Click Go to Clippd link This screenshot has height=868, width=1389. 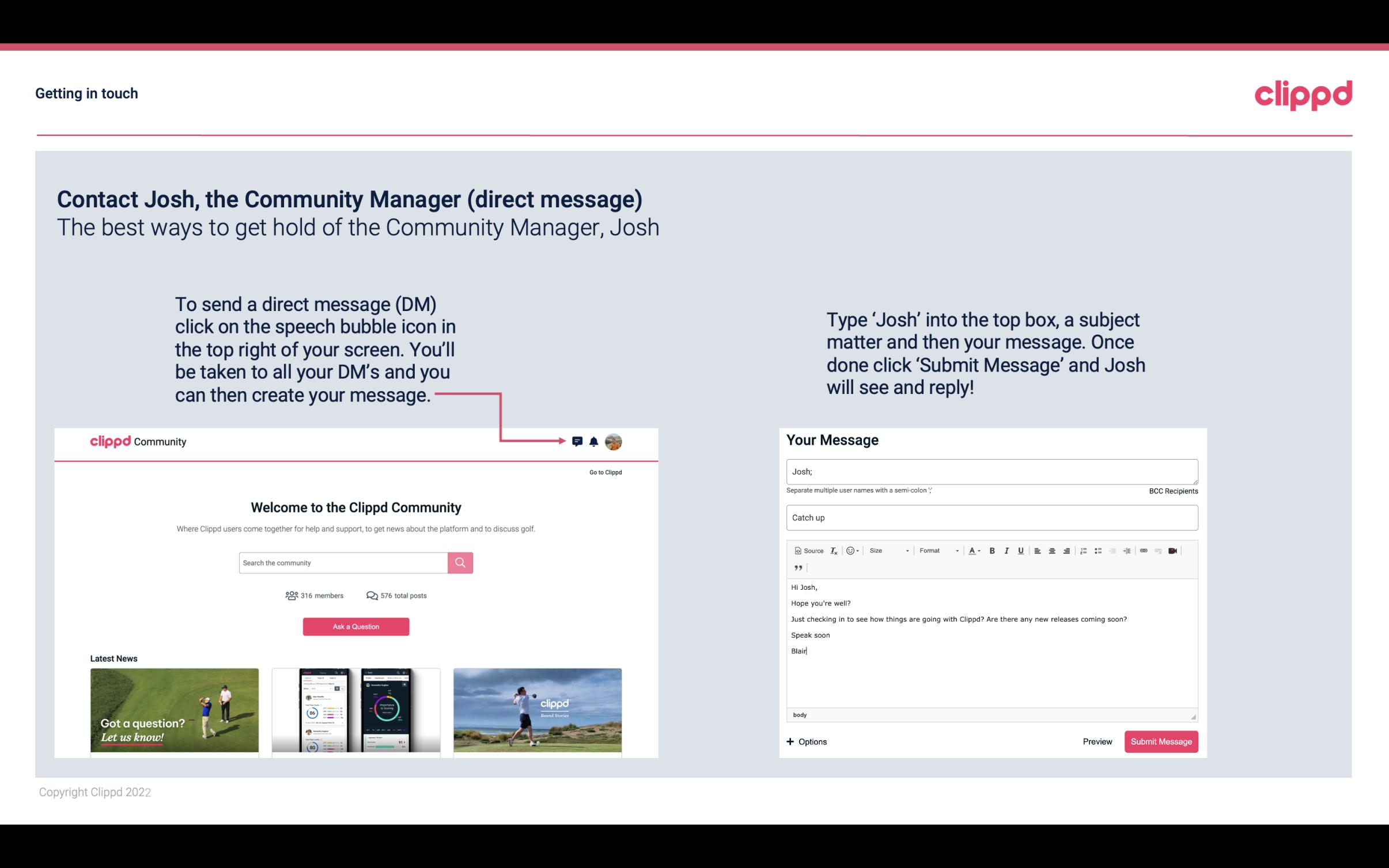[605, 472]
